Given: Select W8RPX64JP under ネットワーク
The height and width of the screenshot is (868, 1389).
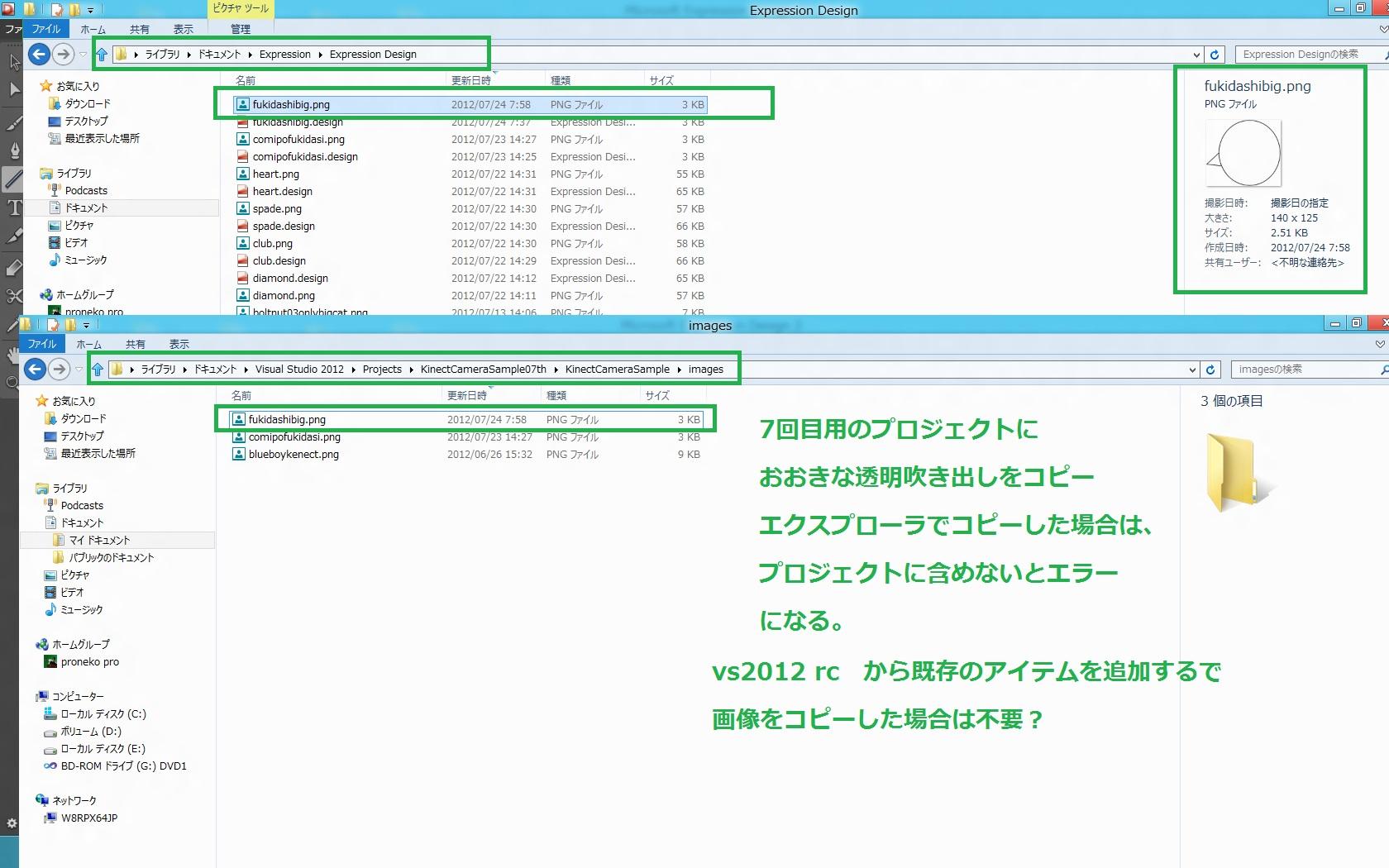Looking at the screenshot, I should [88, 818].
